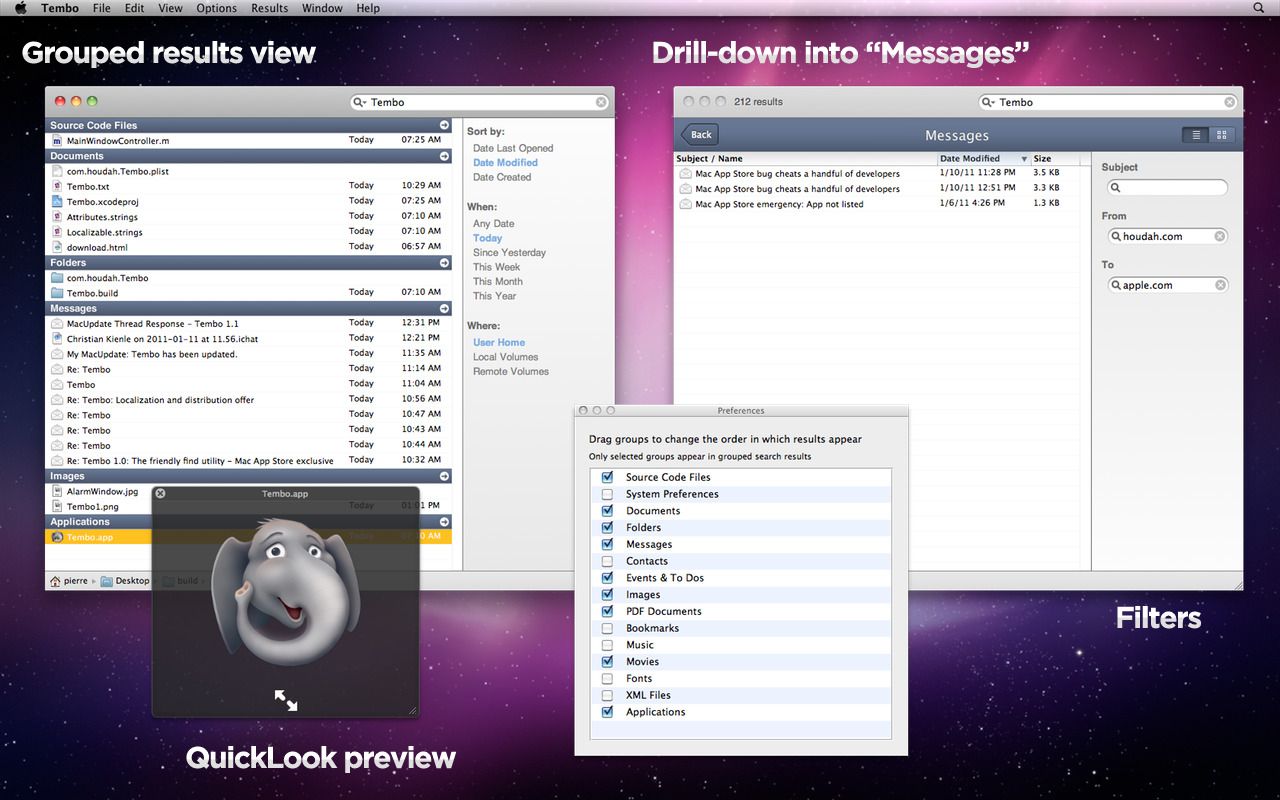Clear the apple.com To filter
The image size is (1280, 800).
point(1220,285)
